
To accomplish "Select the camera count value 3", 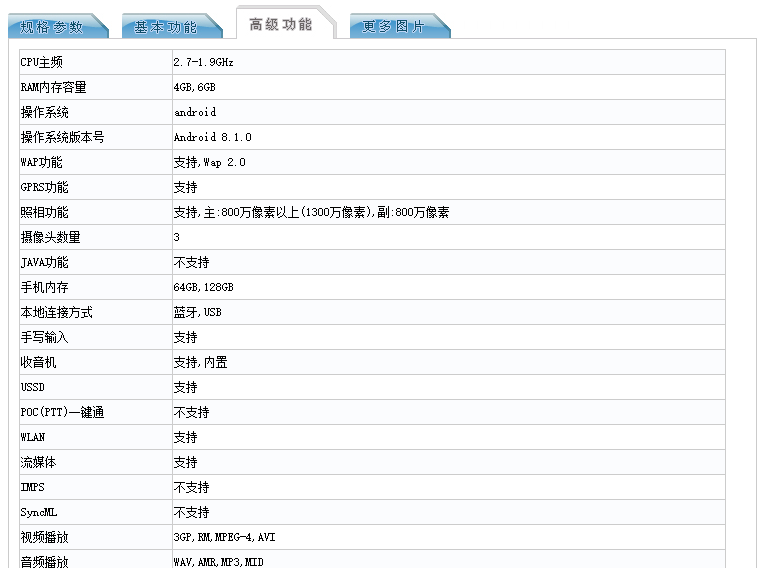I will coord(176,237).
